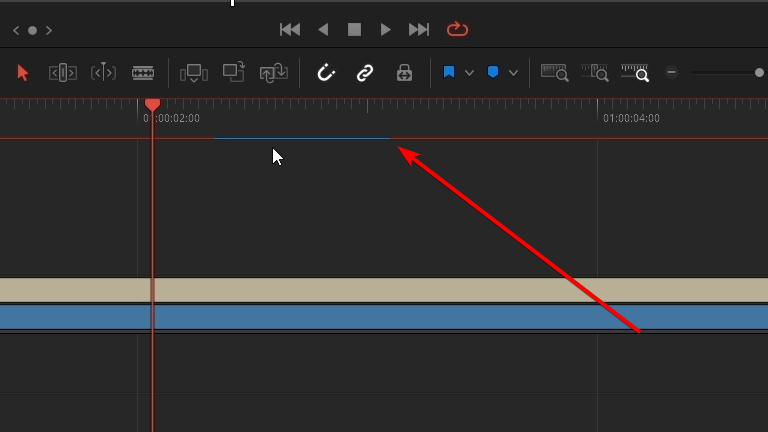768x432 pixels.
Task: Select the Selection Mode arrow tool
Action: [23, 73]
